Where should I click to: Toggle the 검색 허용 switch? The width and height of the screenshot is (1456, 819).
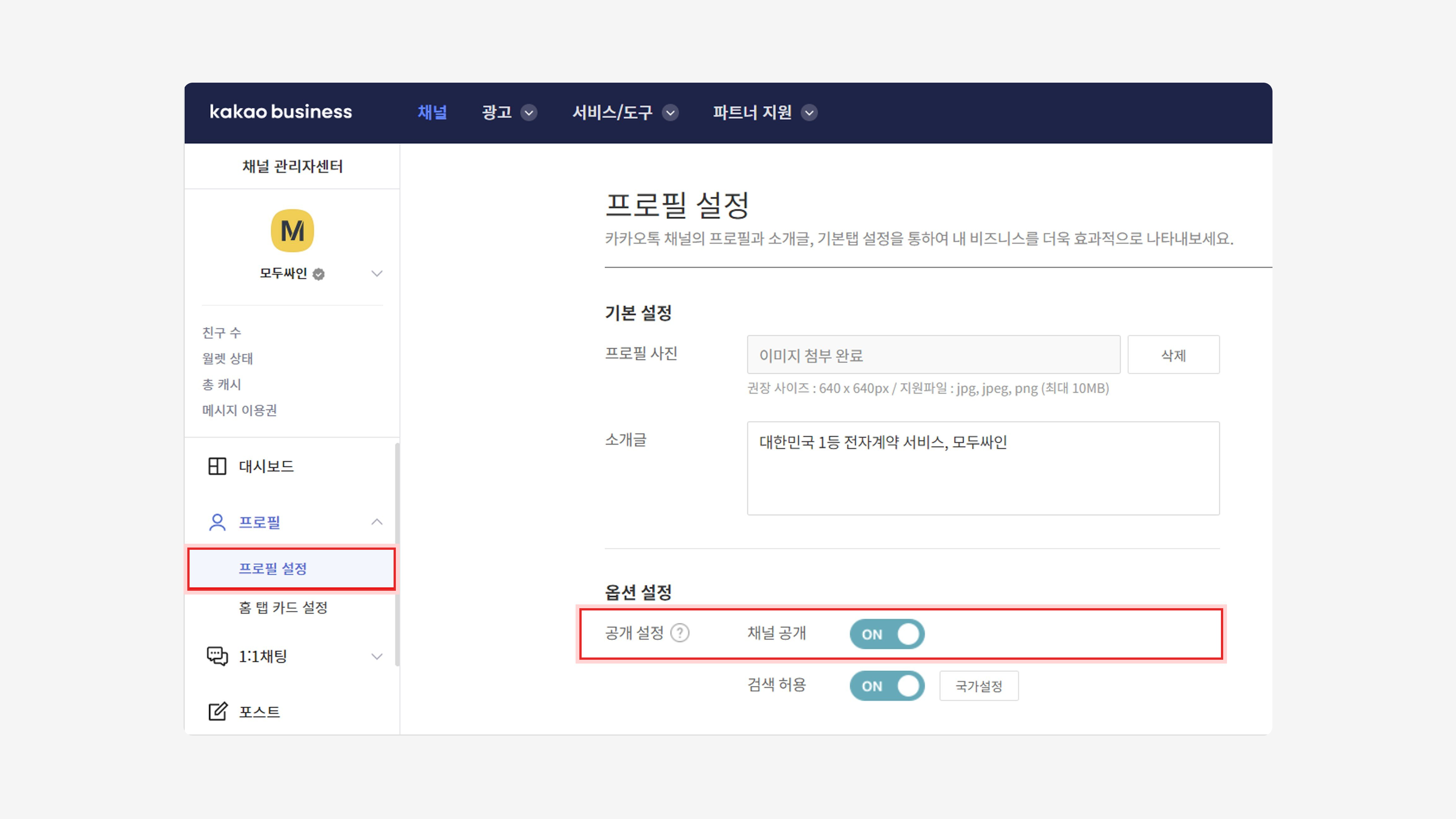pyautogui.click(x=887, y=686)
